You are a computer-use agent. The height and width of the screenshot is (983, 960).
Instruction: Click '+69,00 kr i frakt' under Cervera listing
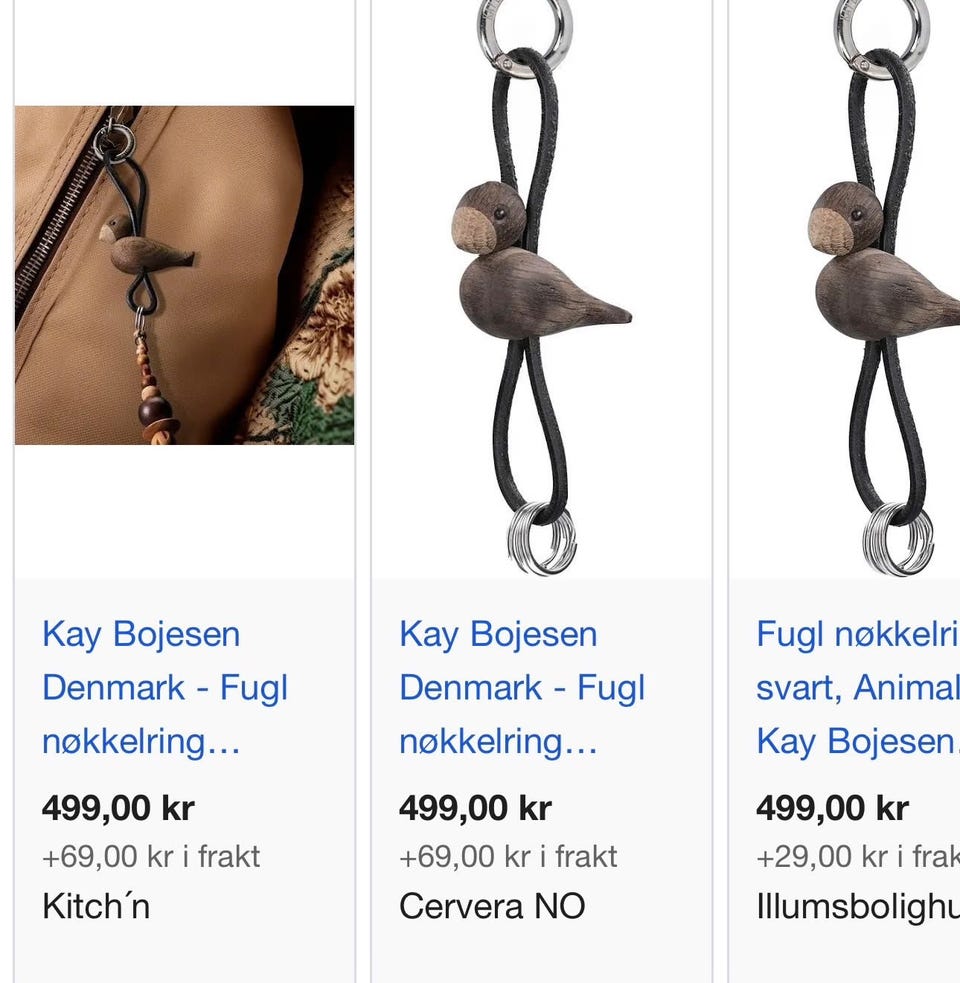pos(508,856)
